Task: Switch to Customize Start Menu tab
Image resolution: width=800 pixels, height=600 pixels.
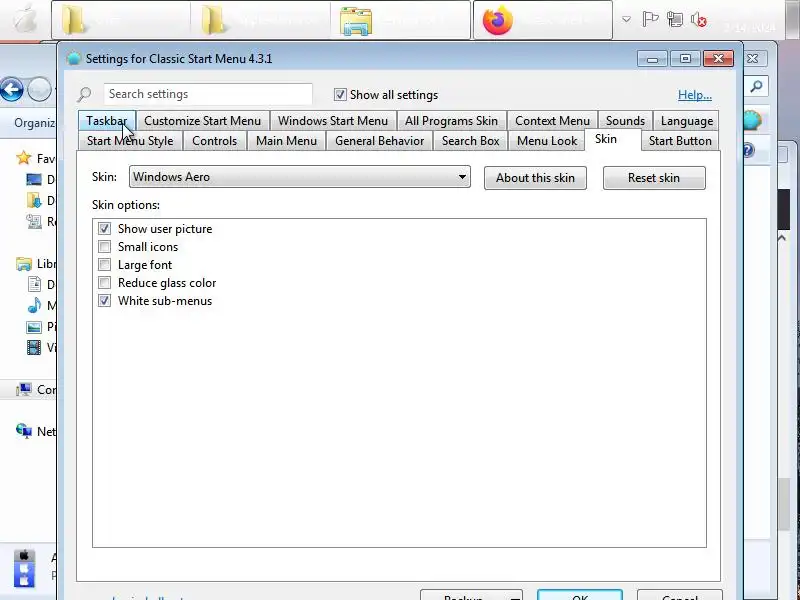Action: tap(203, 121)
